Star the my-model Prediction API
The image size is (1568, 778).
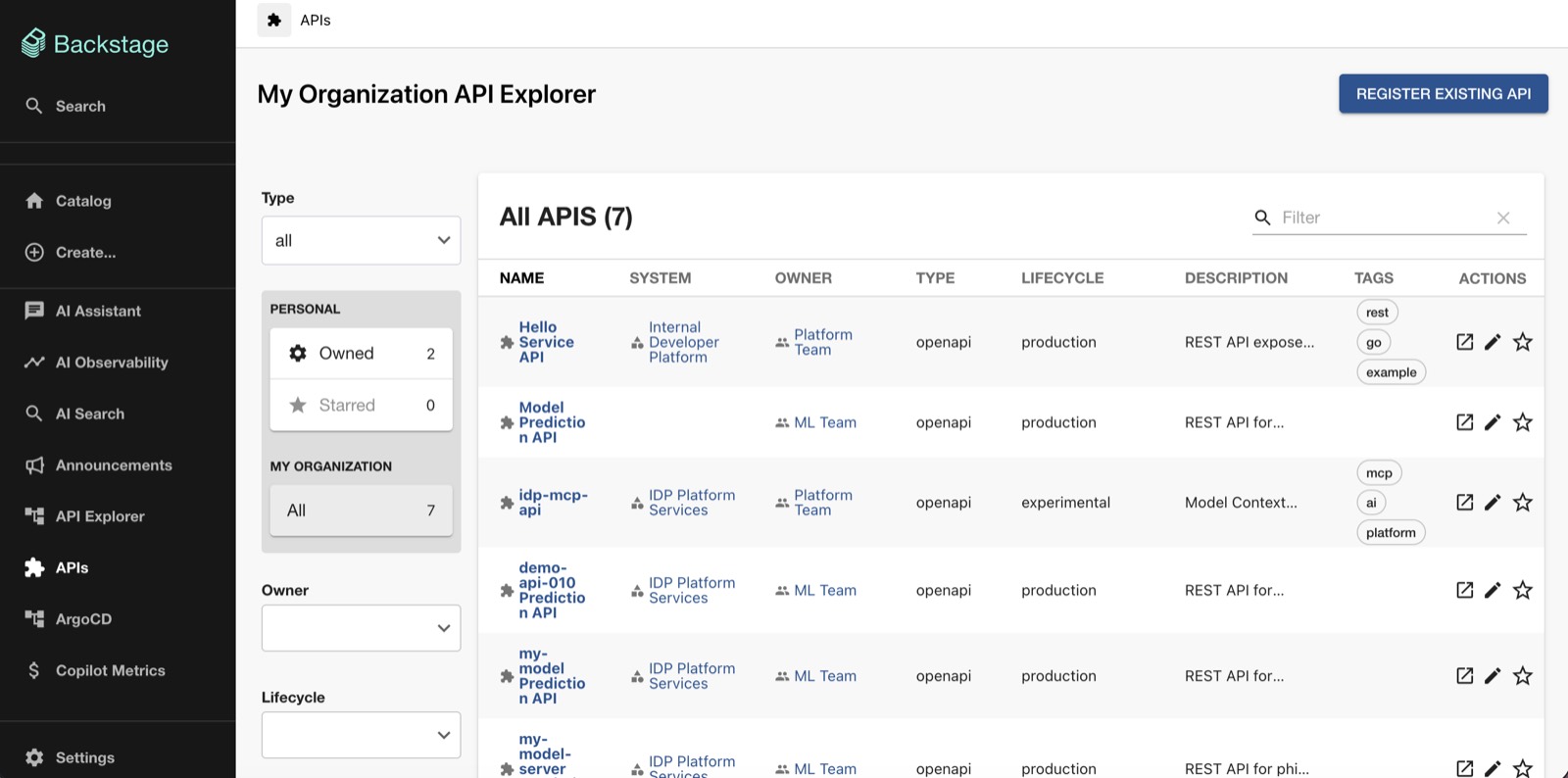click(x=1522, y=676)
